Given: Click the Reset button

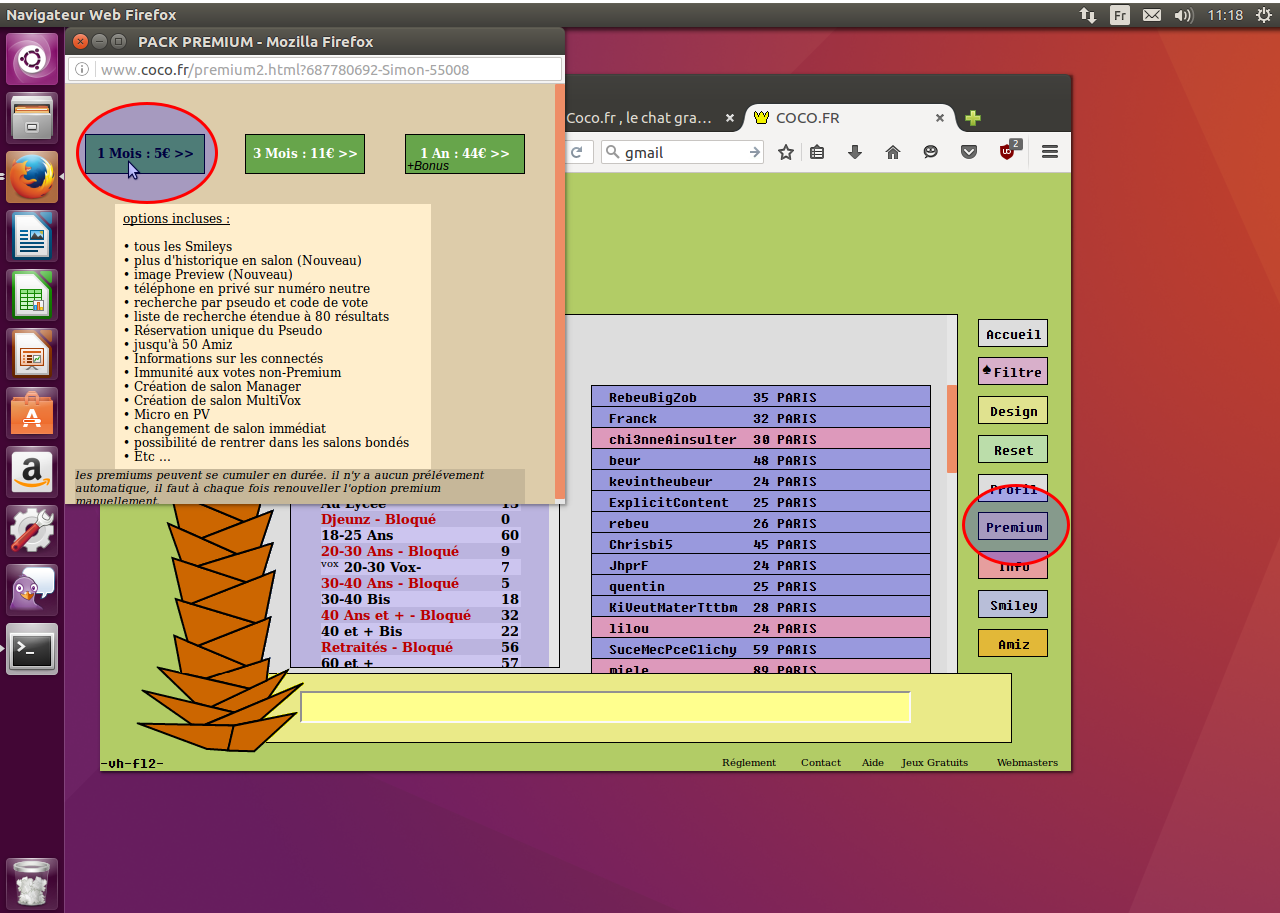Looking at the screenshot, I should tap(1013, 450).
